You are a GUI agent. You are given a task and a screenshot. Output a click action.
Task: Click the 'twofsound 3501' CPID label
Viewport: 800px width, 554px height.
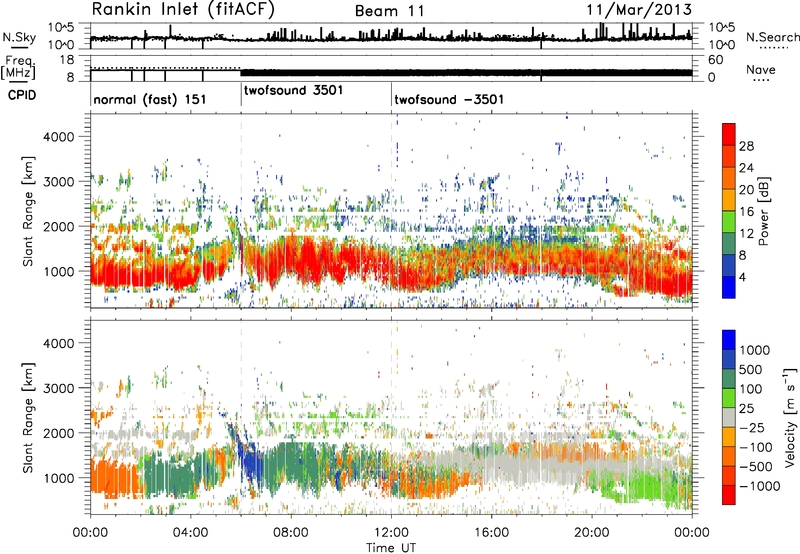[x=293, y=91]
